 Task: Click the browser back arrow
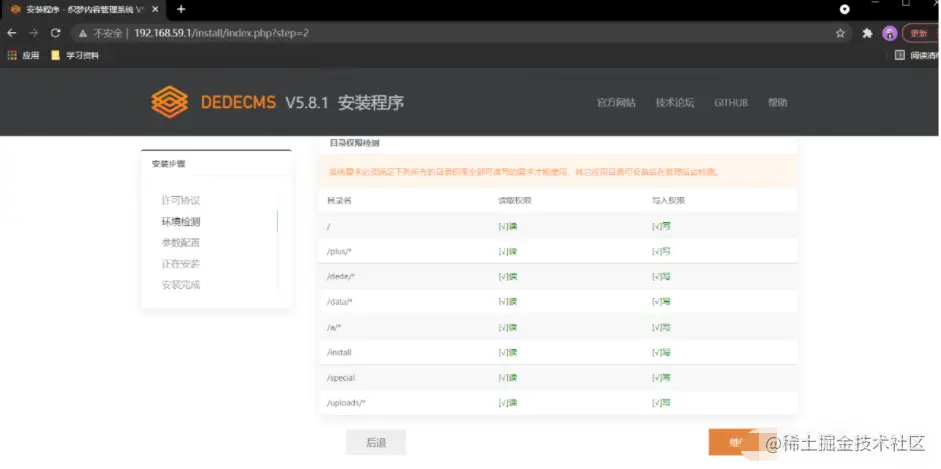click(11, 33)
